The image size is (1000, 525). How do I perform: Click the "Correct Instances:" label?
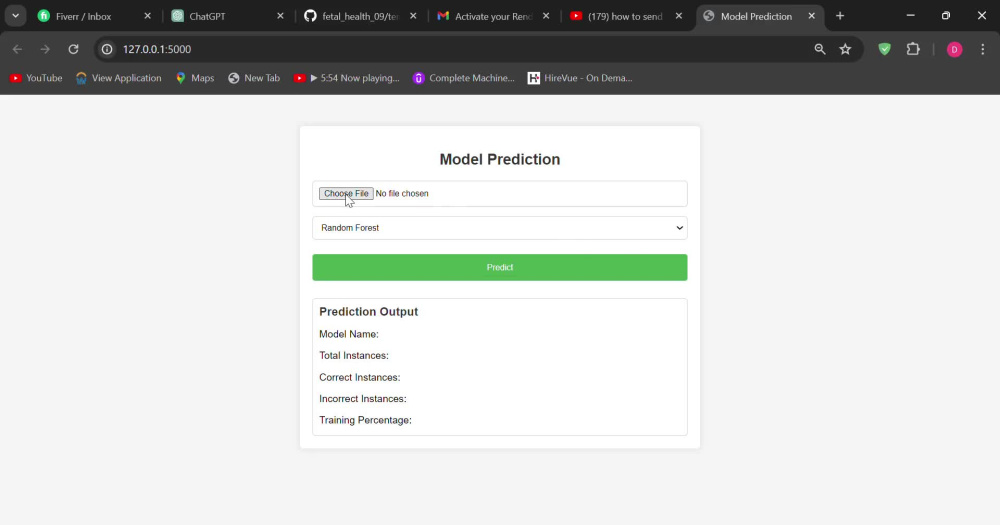tap(360, 378)
